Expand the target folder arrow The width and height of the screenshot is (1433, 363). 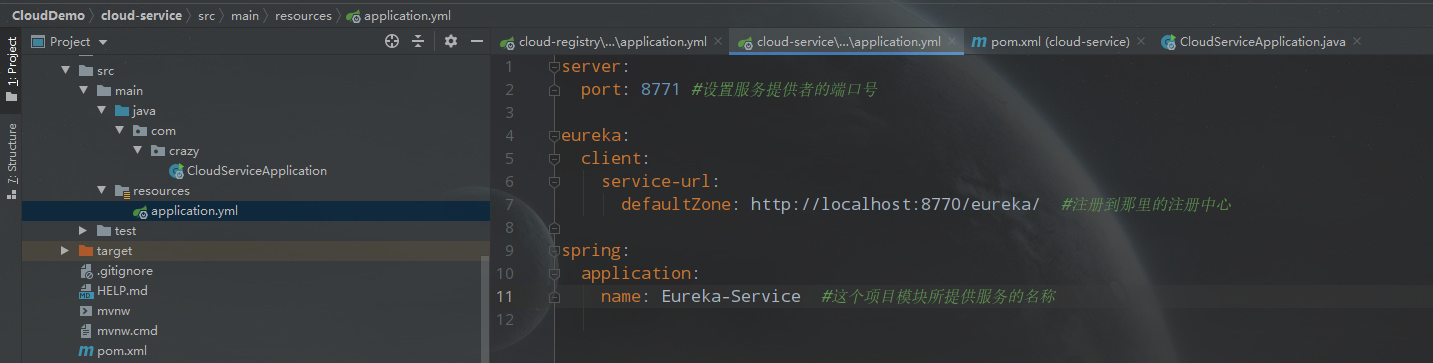click(66, 251)
